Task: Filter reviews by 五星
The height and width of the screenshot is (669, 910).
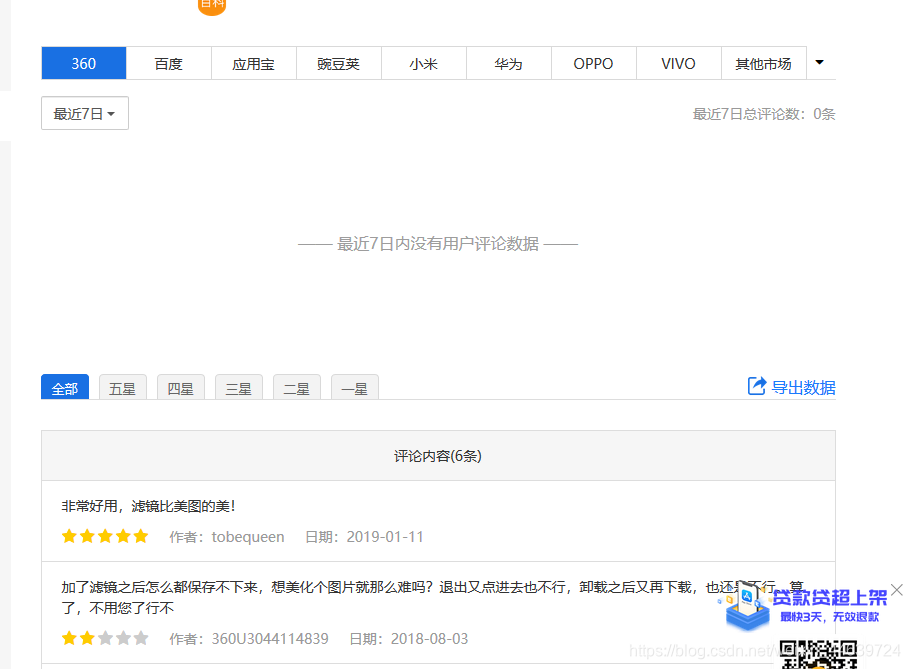Action: [122, 388]
